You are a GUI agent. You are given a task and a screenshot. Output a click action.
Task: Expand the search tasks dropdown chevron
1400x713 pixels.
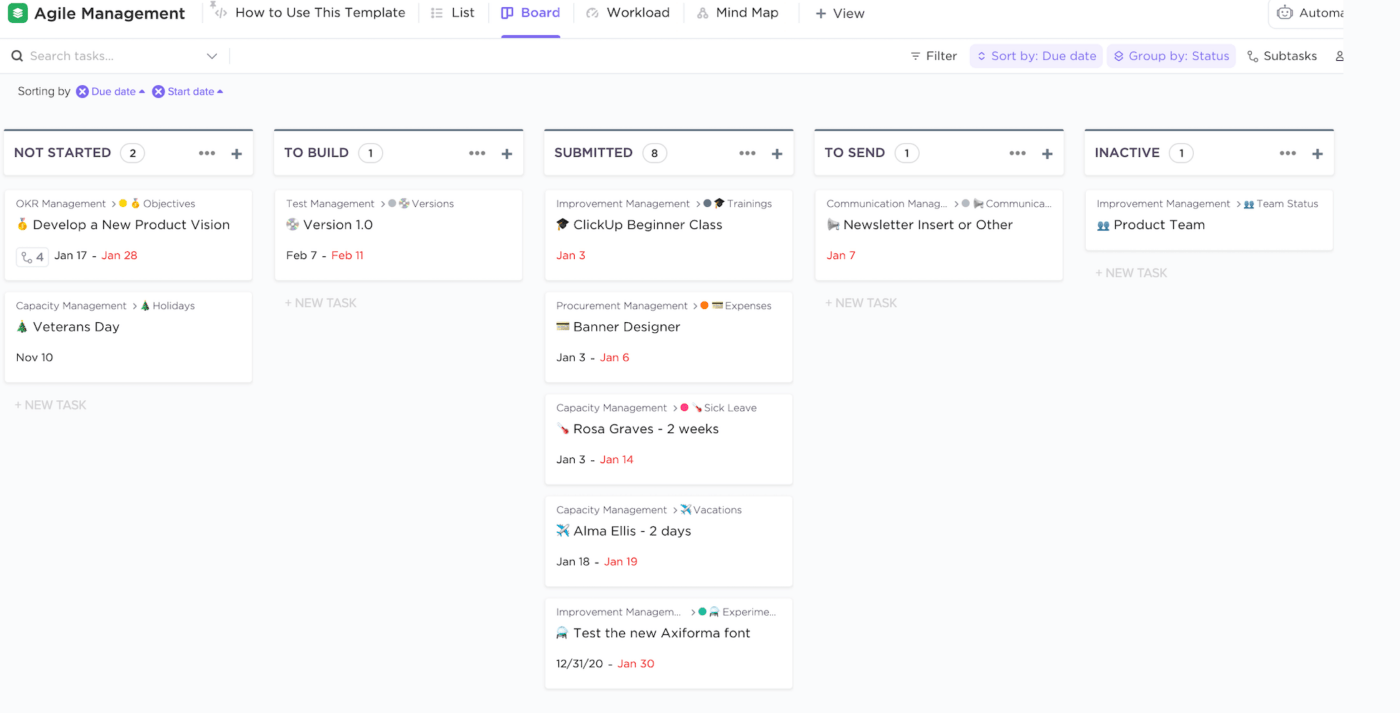[212, 57]
